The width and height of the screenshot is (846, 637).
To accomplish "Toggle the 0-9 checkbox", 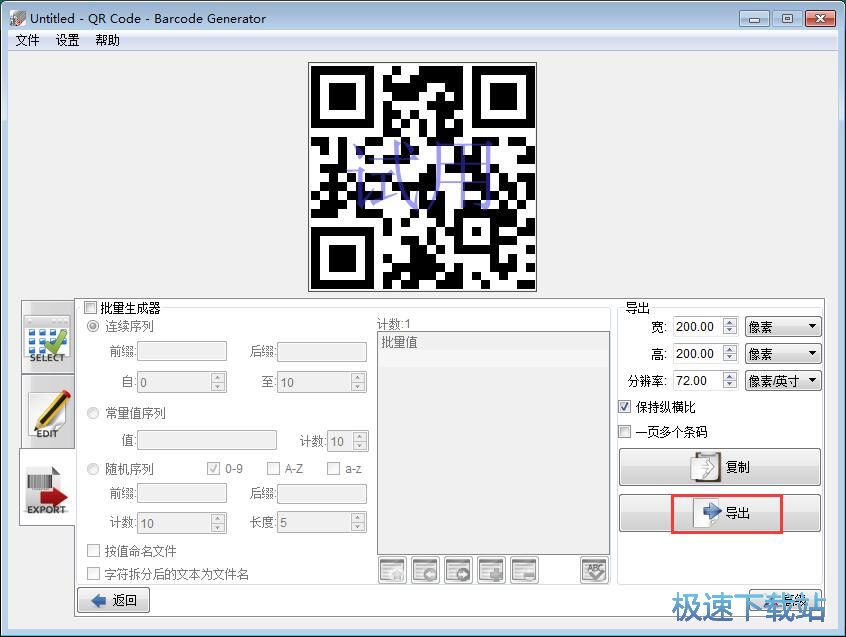I will tap(214, 468).
